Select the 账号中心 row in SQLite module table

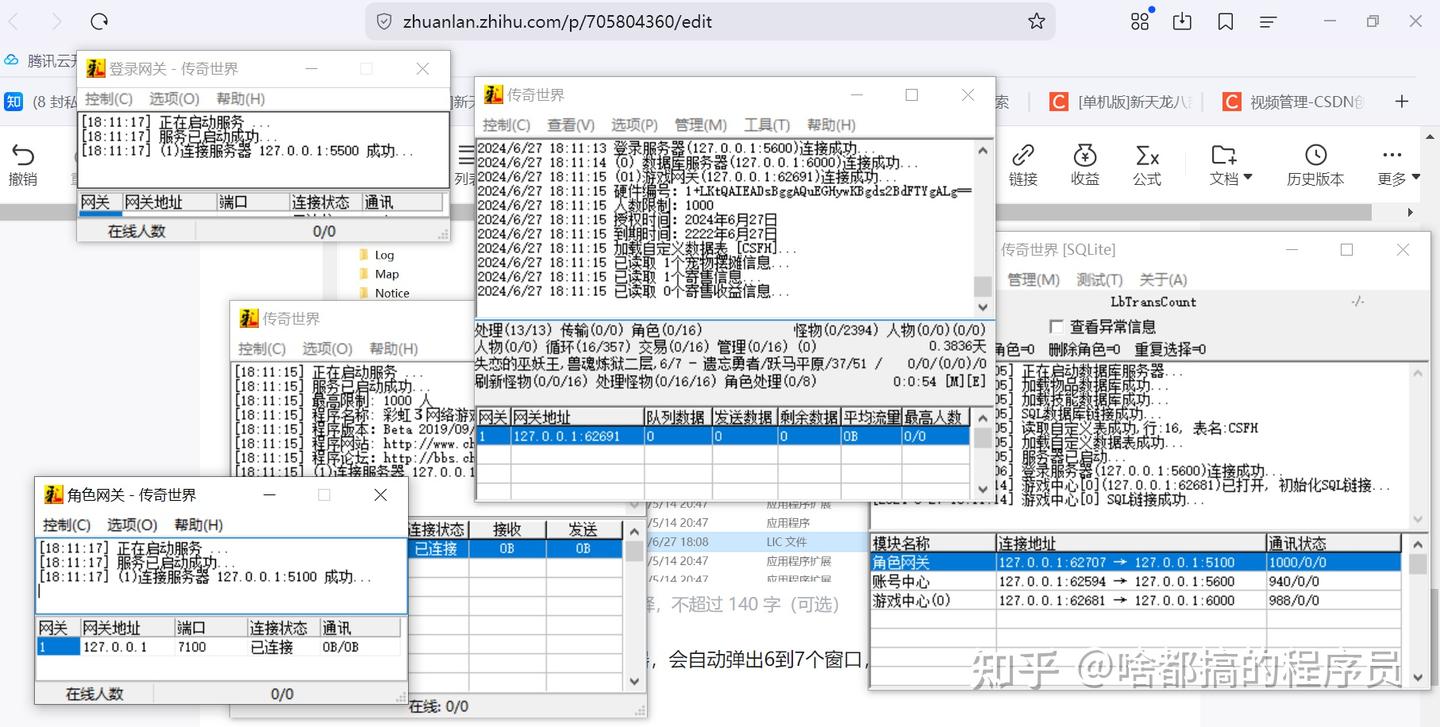coord(1135,581)
